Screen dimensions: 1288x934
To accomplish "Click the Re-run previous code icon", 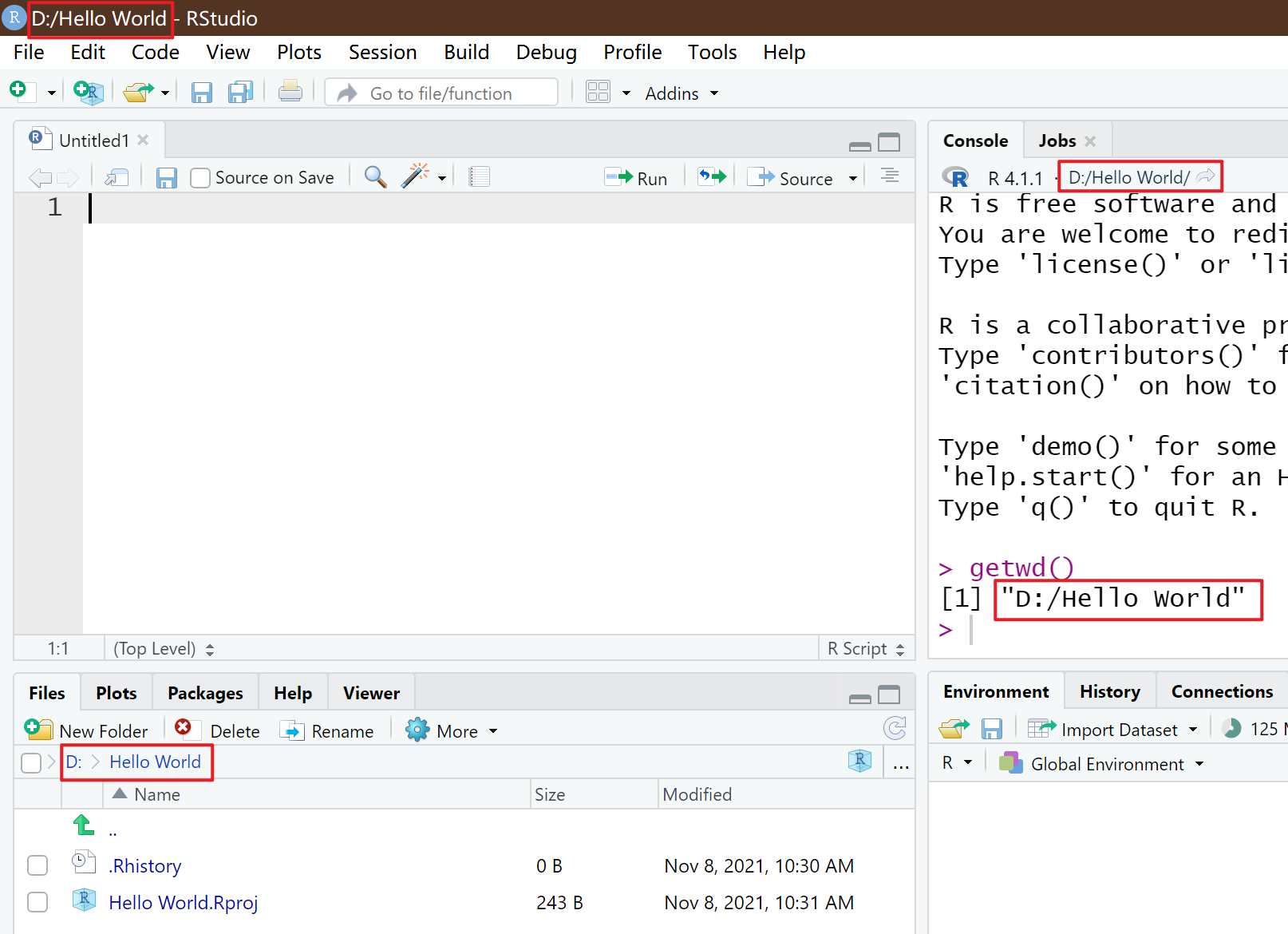I will tap(712, 177).
